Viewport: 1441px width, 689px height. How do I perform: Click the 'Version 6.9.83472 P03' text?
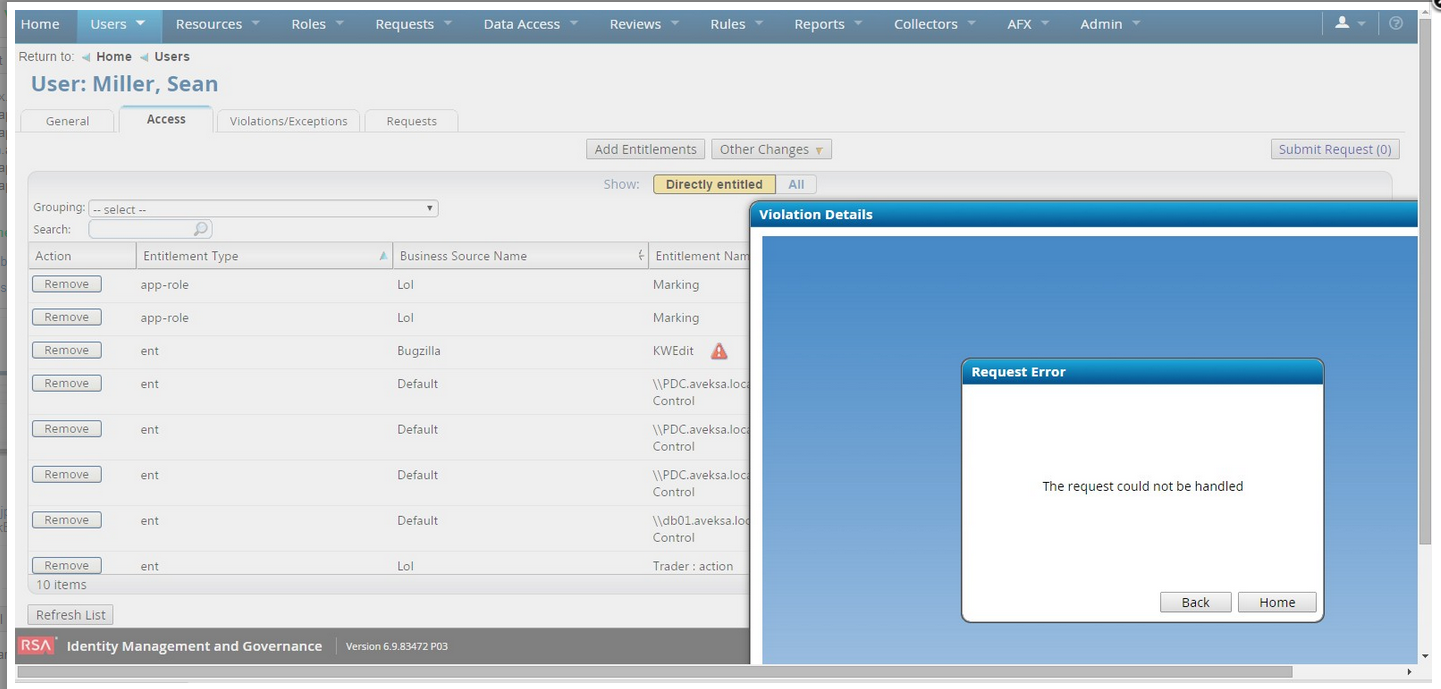pos(397,646)
